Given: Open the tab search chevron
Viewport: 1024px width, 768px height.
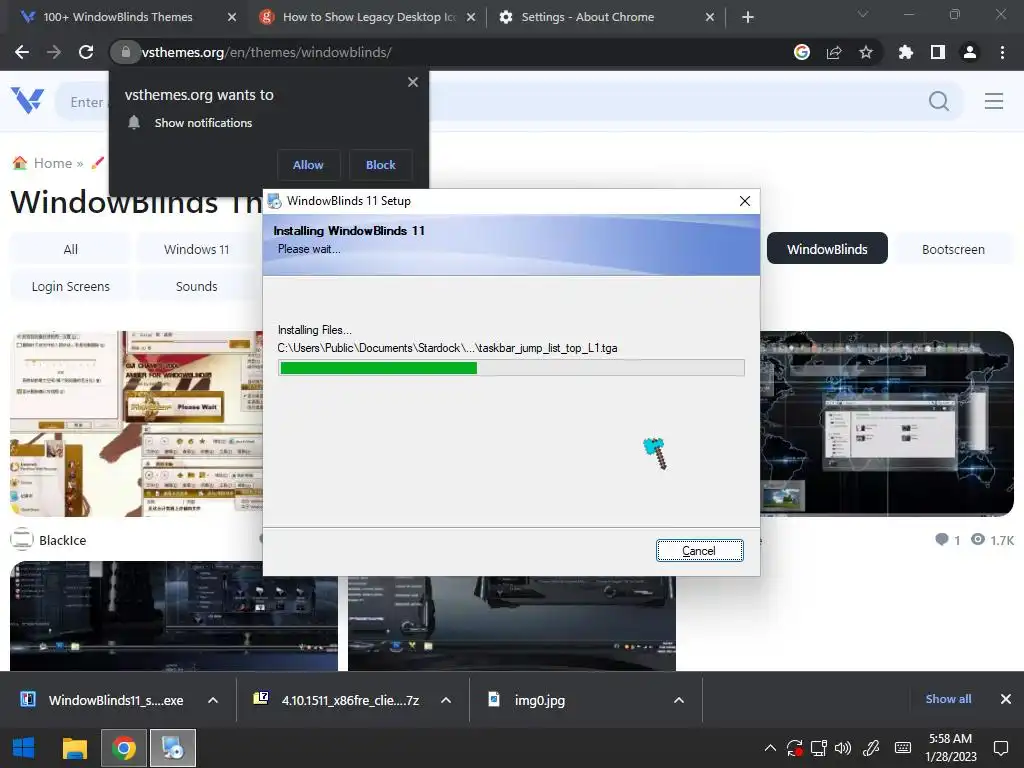Looking at the screenshot, I should 863,14.
